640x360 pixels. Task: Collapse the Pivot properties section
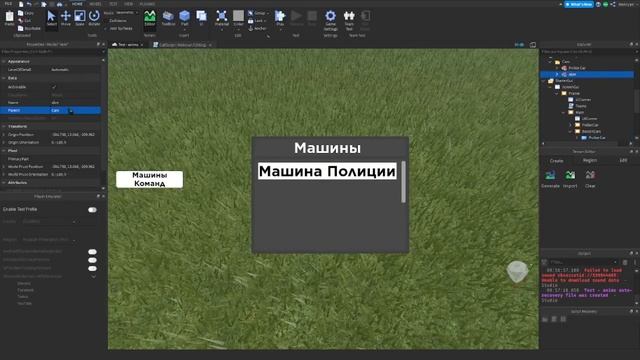click(4, 151)
